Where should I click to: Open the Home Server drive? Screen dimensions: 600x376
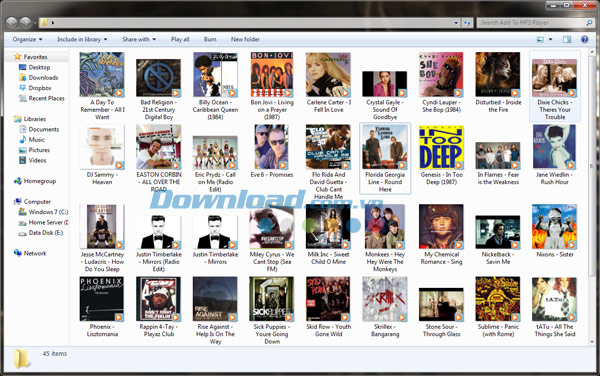pyautogui.click(x=44, y=222)
